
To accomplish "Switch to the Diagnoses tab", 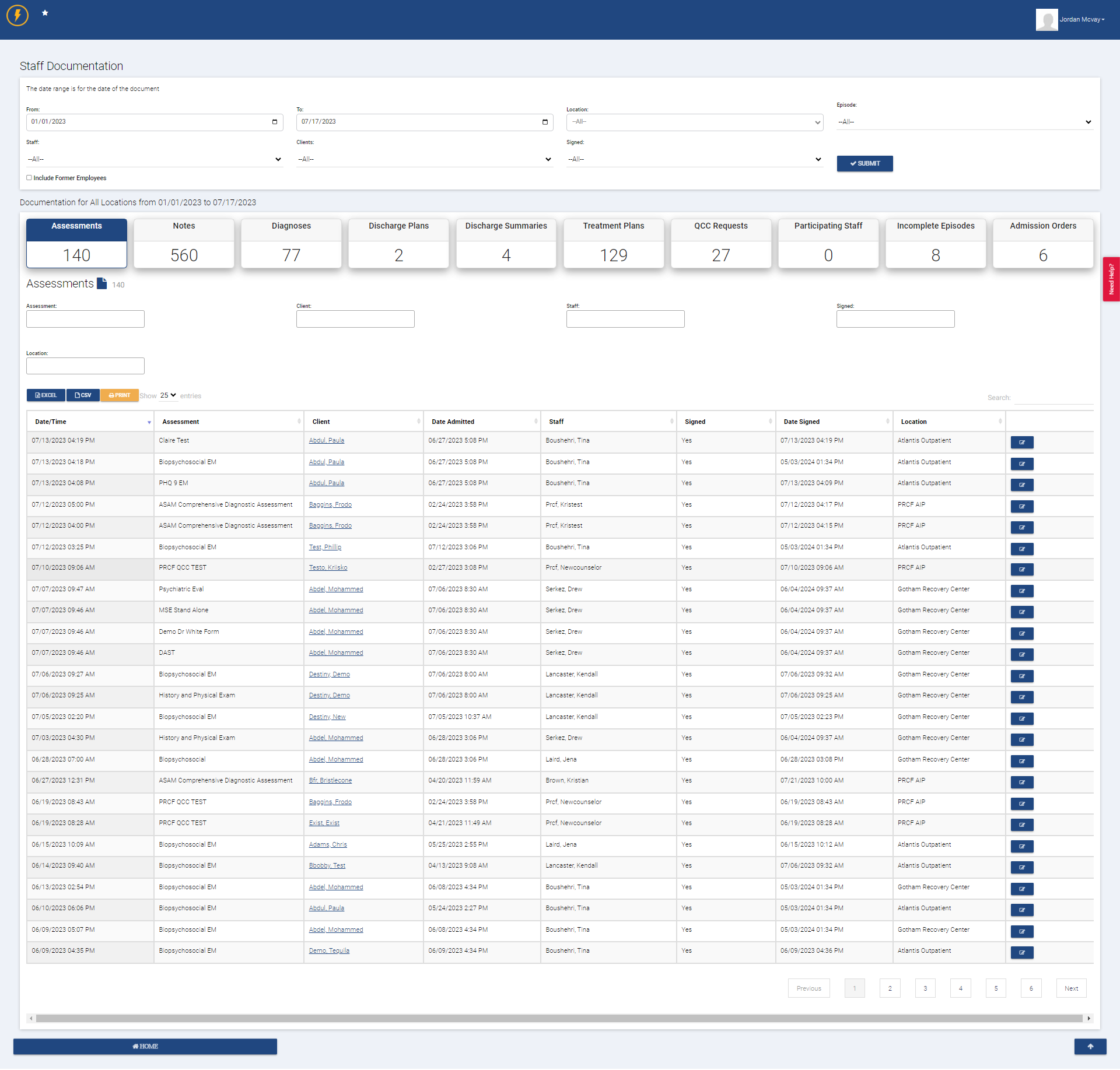I will 291,243.
